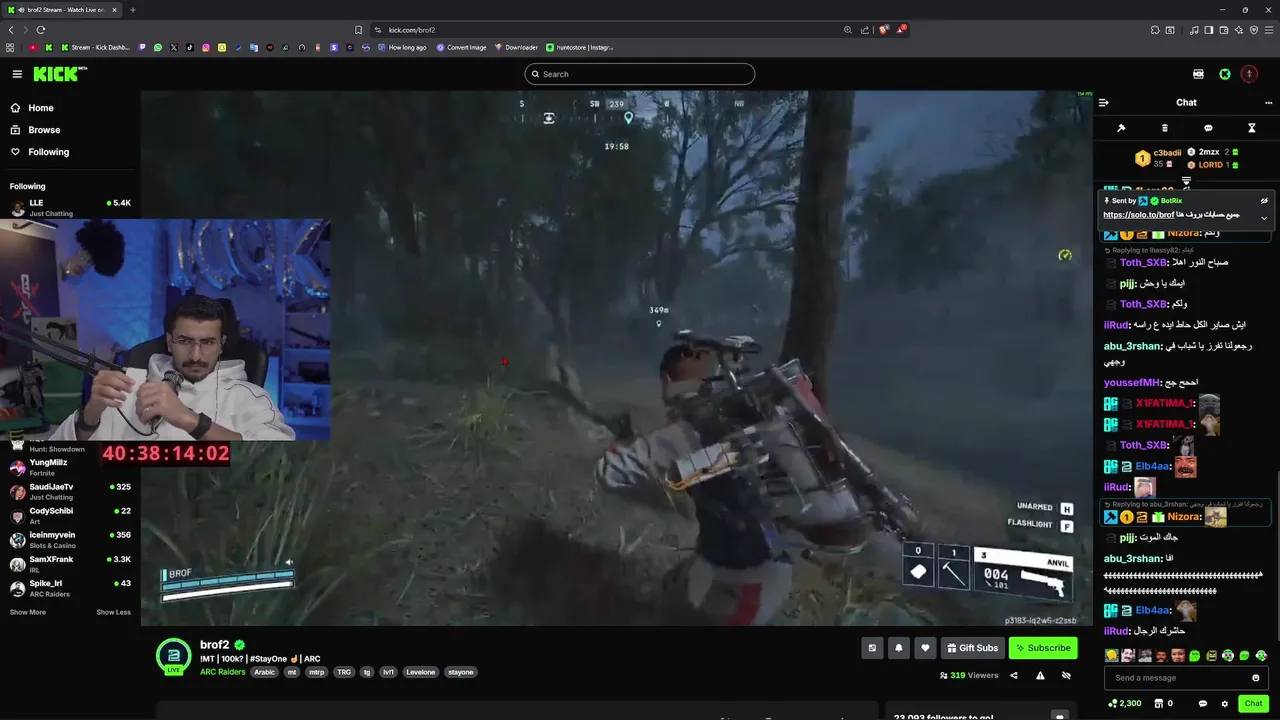Viewport: 1280px width, 720px height.
Task: Open the Brave Shields lion icon
Action: (884, 30)
